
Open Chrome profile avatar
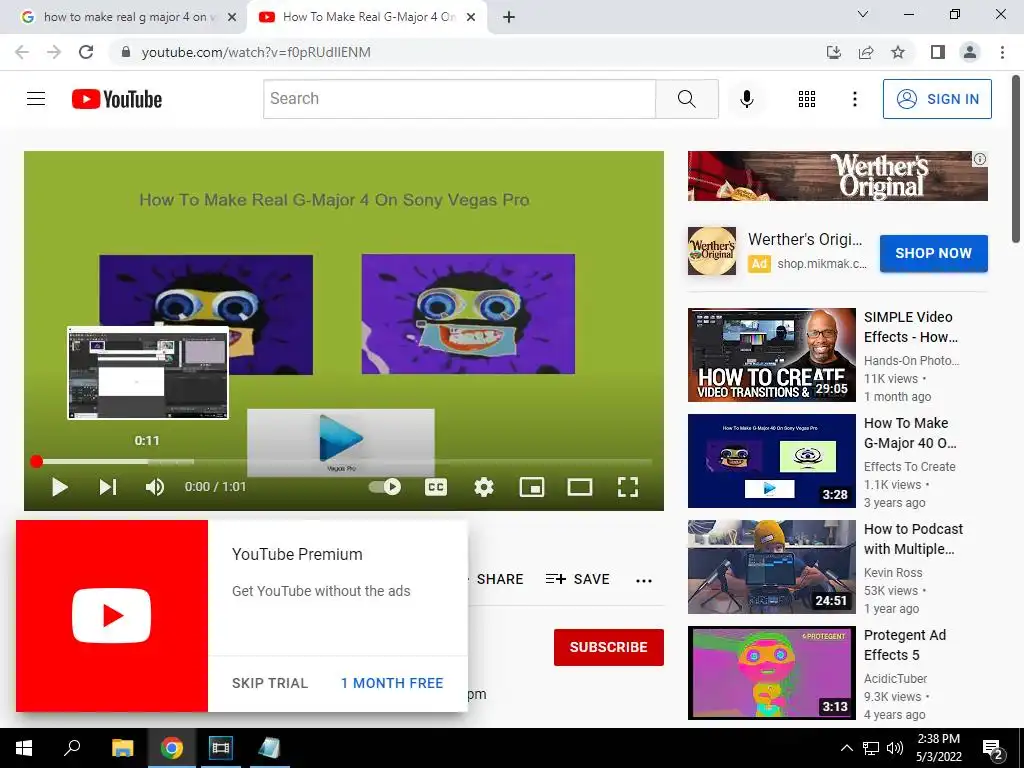point(970,52)
